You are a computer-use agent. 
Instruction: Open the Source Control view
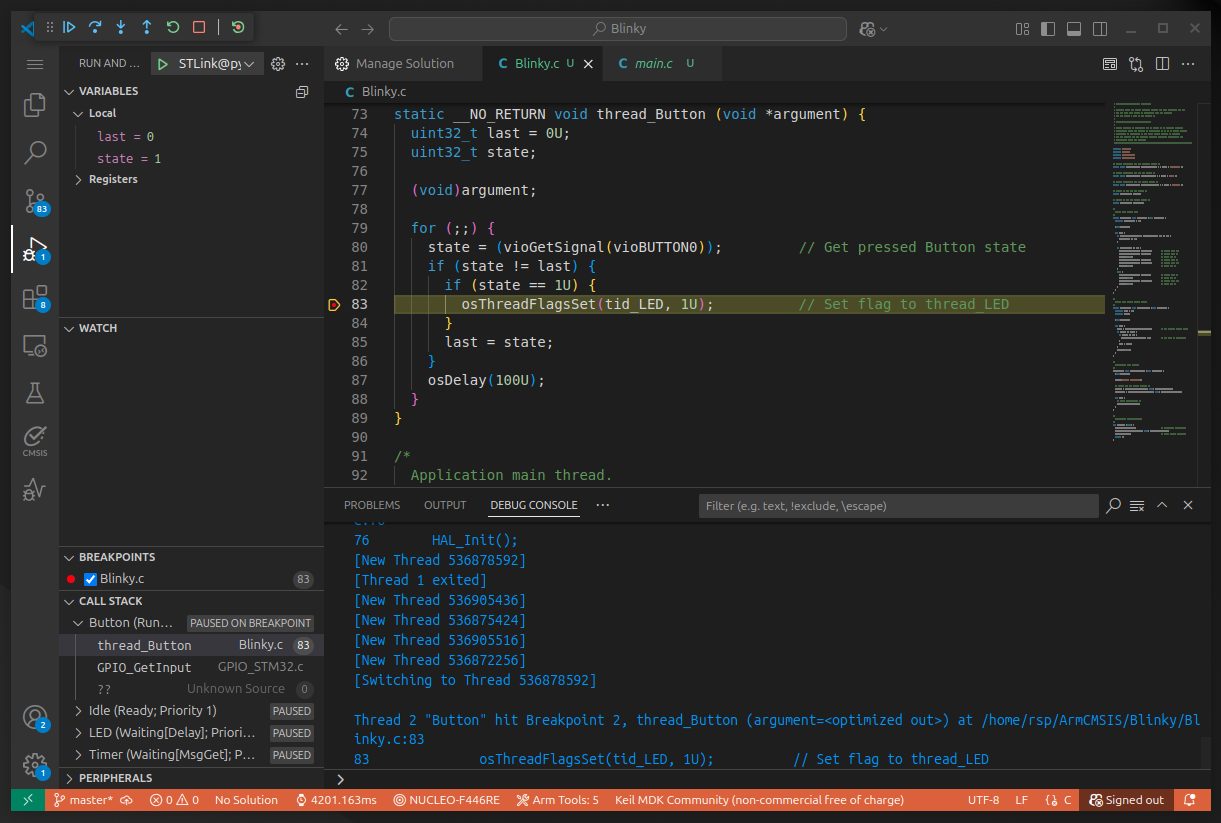pos(35,200)
